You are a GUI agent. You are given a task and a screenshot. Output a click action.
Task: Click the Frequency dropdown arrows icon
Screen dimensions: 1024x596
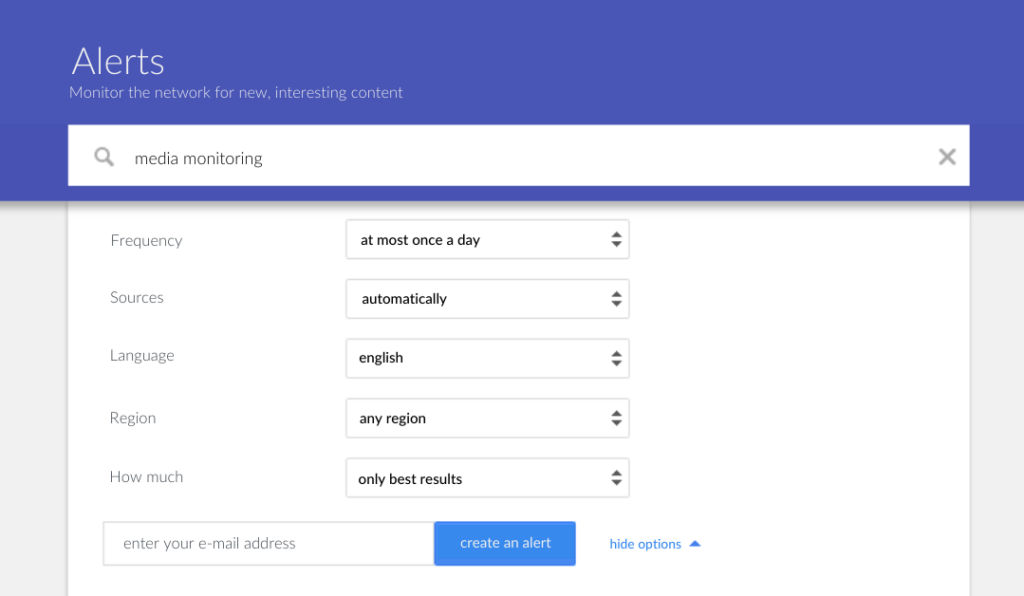pos(616,240)
